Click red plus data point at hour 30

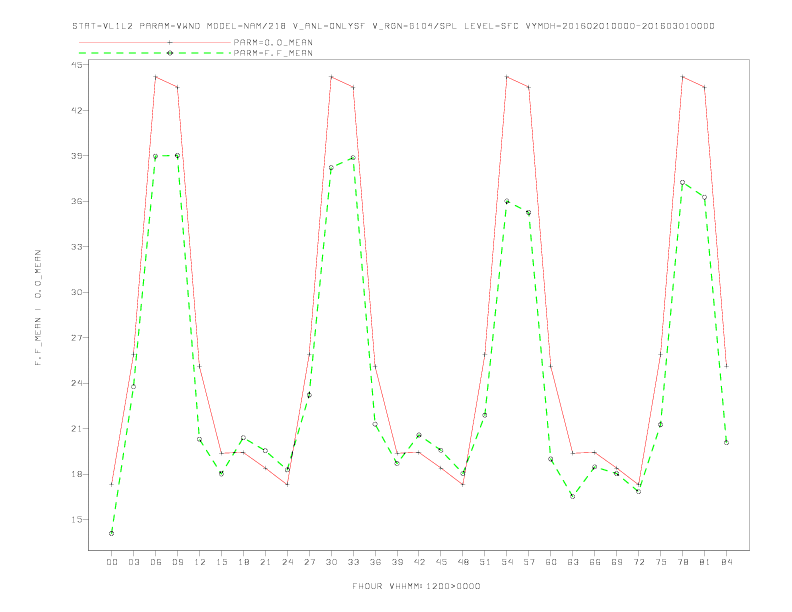(x=331, y=77)
